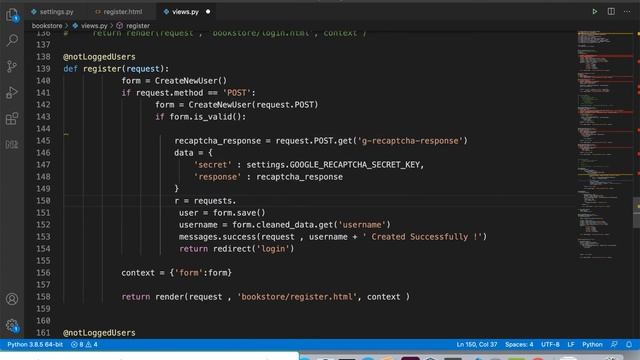Screen dimensions: 640x360
Task: Open the Manage gear icon
Action: coord(12,325)
